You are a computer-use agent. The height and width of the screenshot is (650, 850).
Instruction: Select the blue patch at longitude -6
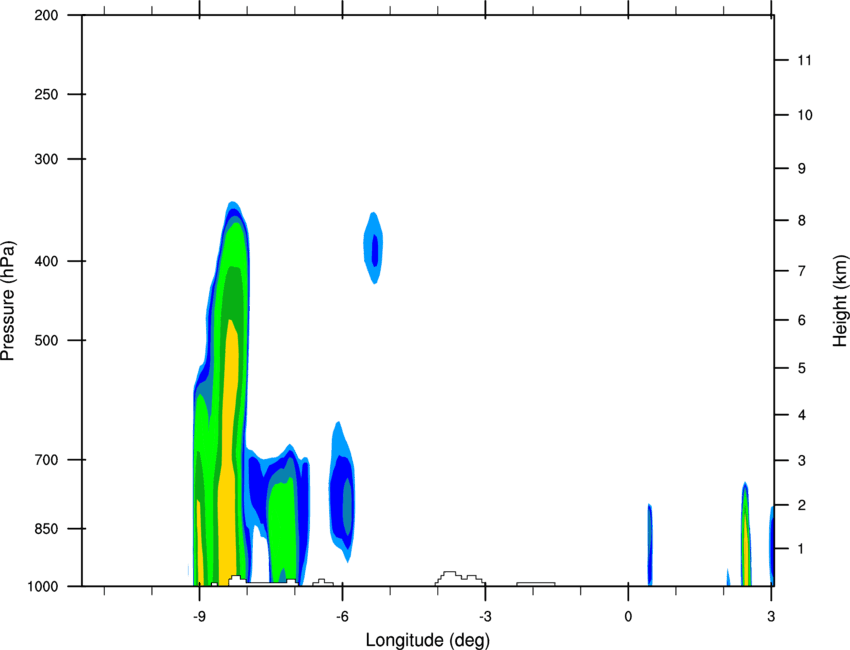click(344, 498)
